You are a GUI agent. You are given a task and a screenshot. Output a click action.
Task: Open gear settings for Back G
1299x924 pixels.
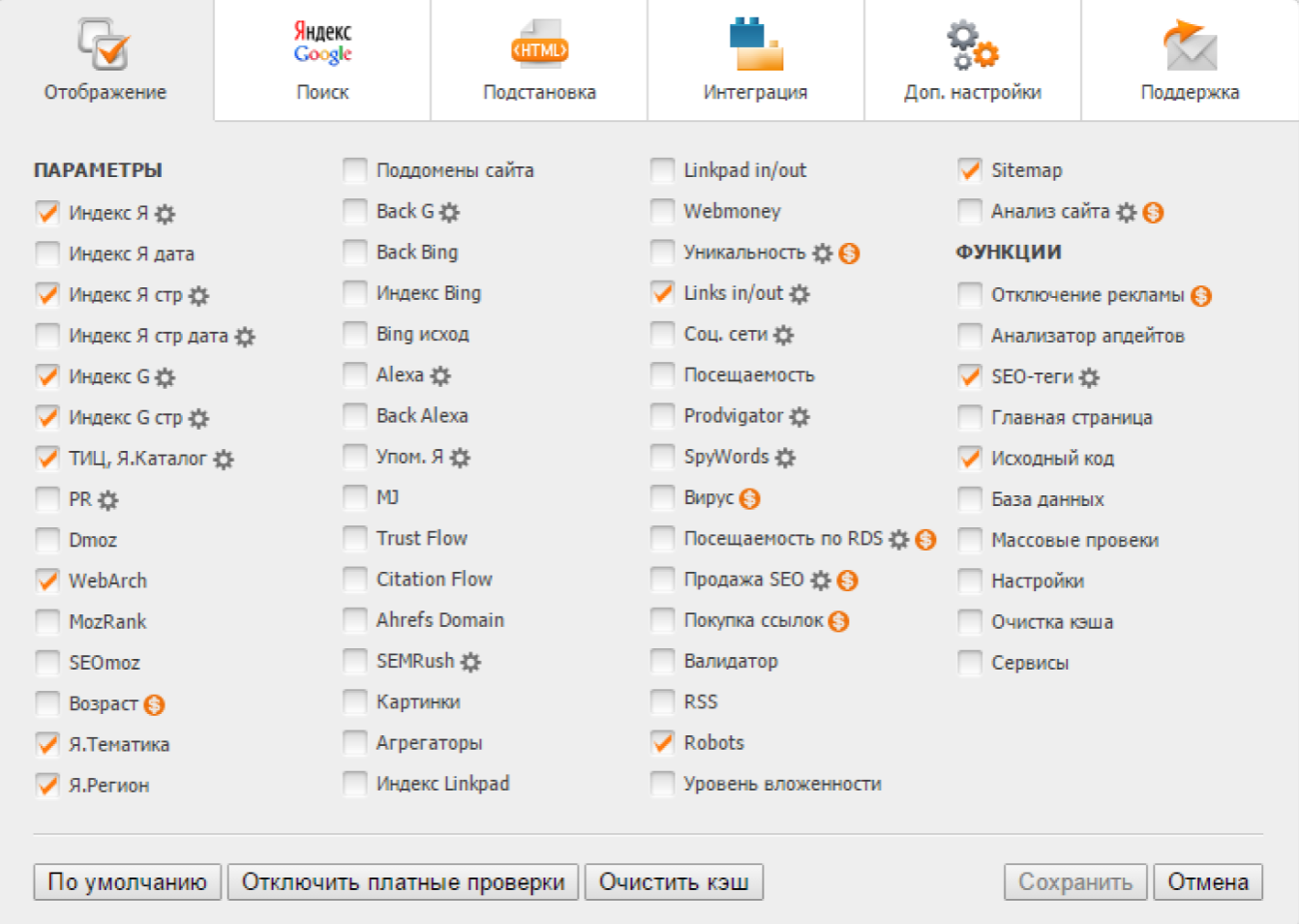tap(449, 212)
